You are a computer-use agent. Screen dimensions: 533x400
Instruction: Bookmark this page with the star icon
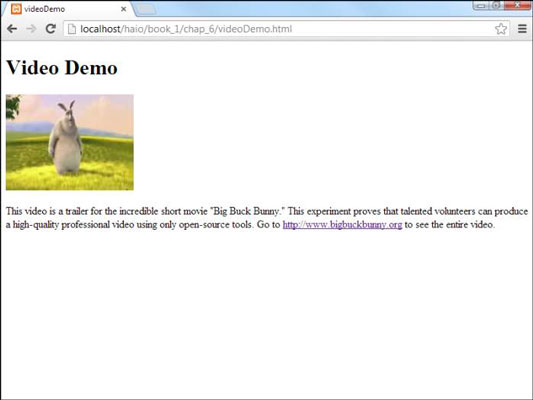point(501,29)
